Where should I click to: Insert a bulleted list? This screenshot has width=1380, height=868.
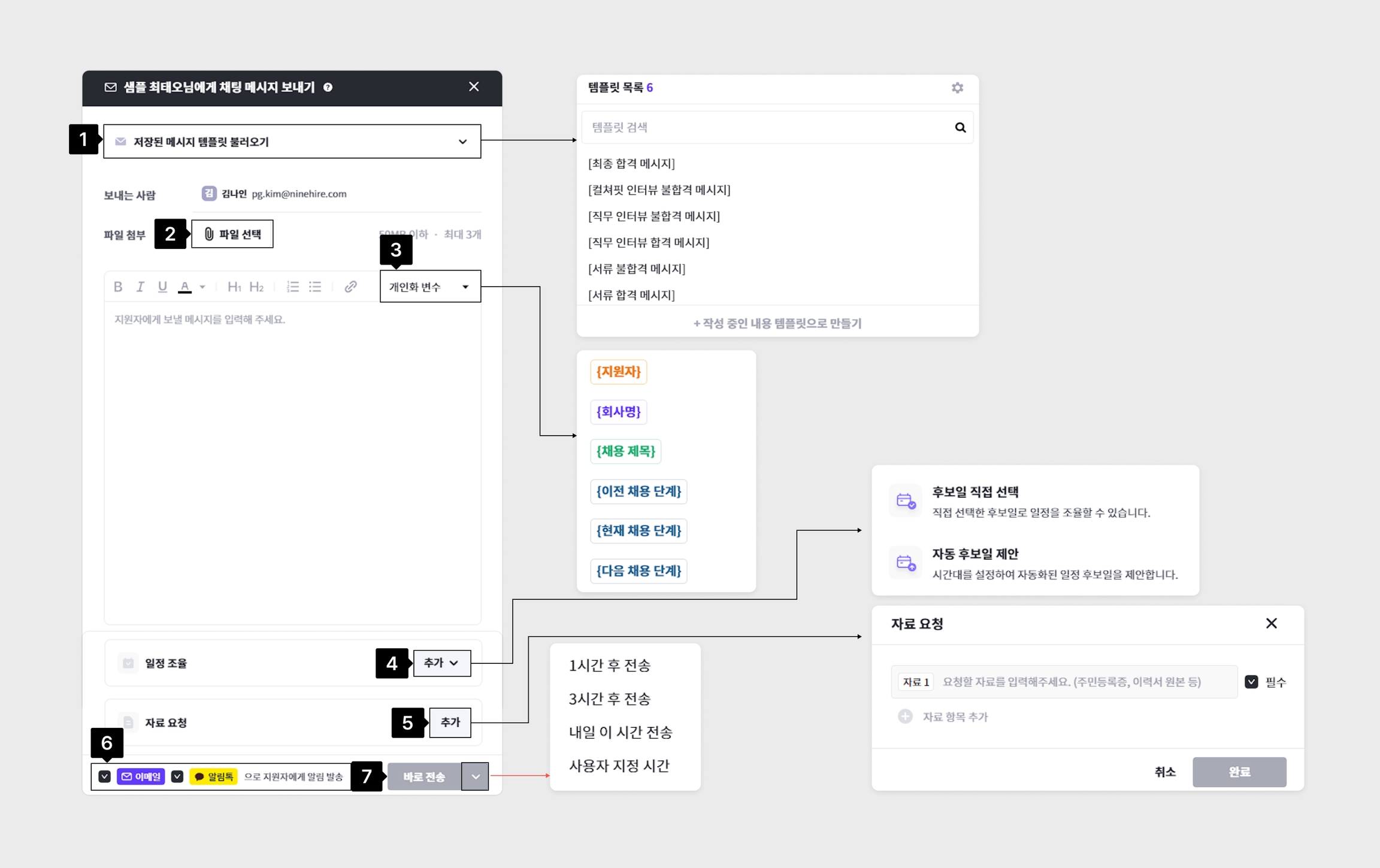315,287
